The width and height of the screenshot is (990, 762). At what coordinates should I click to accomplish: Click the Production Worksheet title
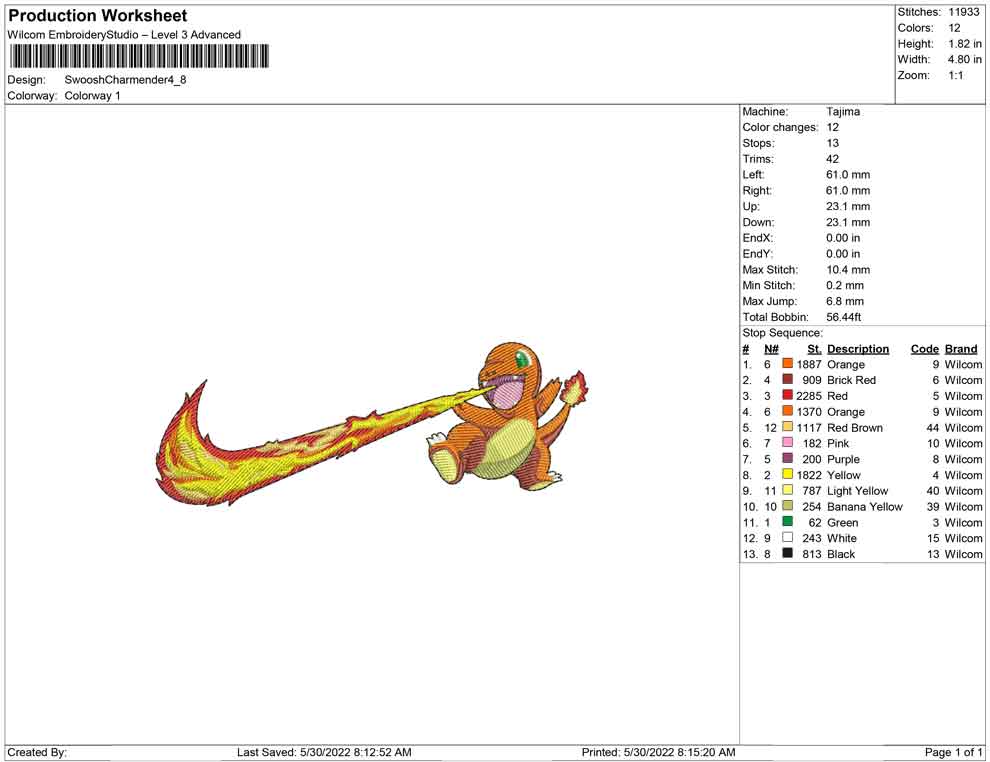98,16
